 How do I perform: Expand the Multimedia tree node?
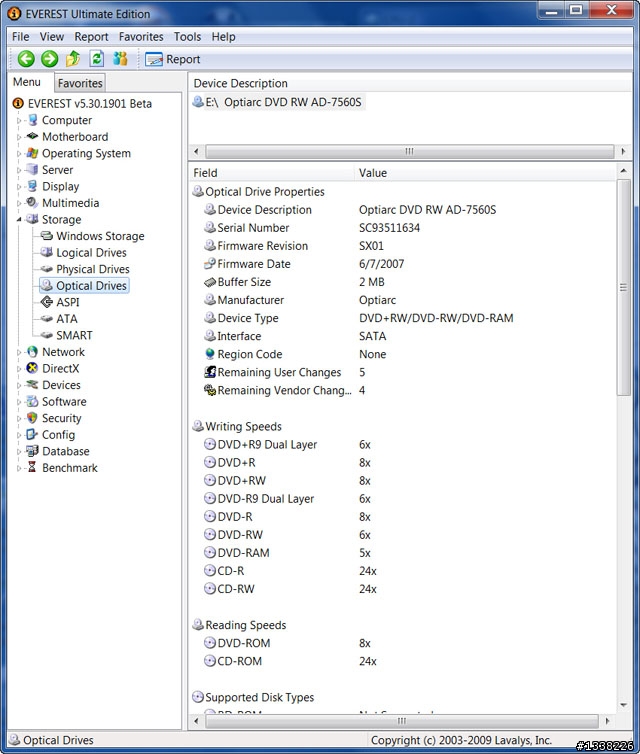coord(19,203)
